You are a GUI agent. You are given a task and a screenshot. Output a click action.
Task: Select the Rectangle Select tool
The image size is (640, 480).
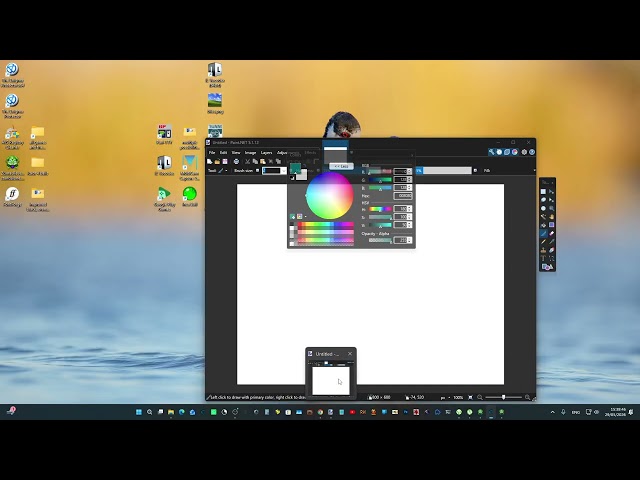(x=543, y=191)
